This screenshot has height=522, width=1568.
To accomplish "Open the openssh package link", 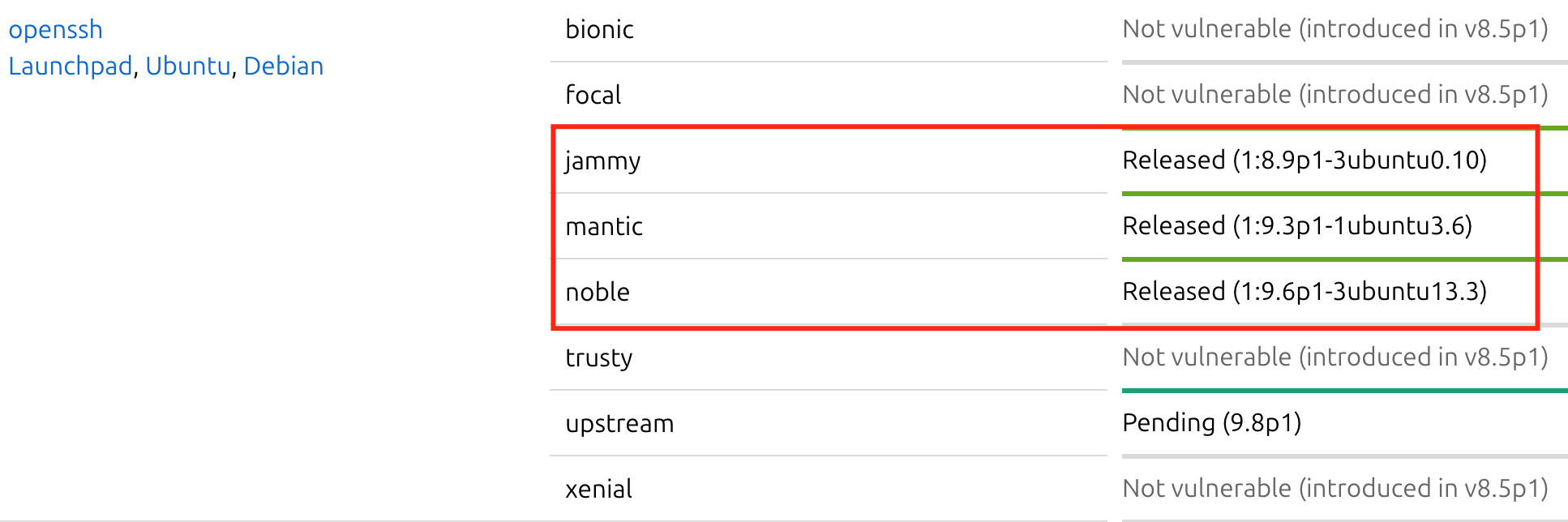I will [55, 30].
